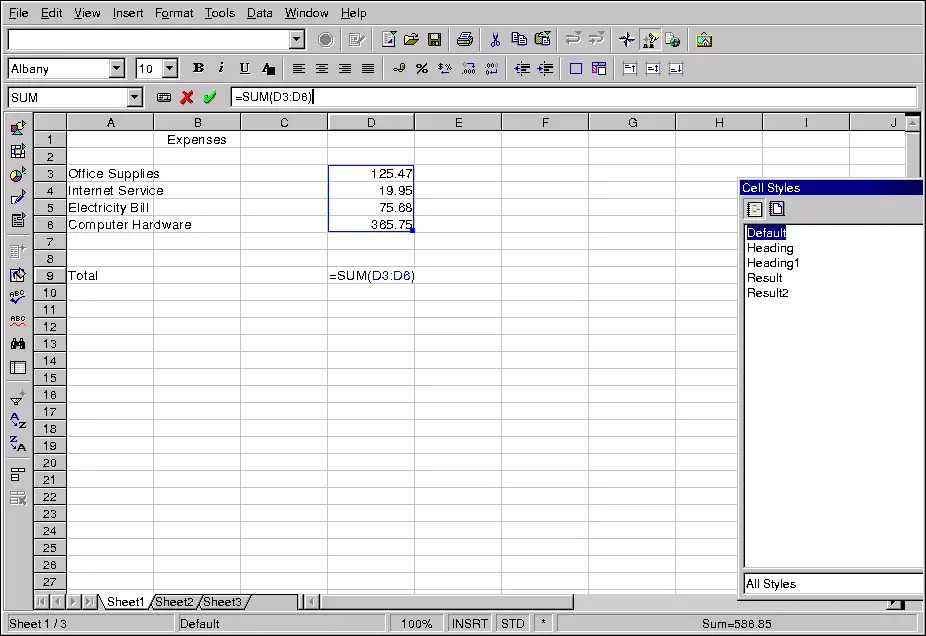Click the Save document icon
Screen dimensions: 926x636
[435, 40]
